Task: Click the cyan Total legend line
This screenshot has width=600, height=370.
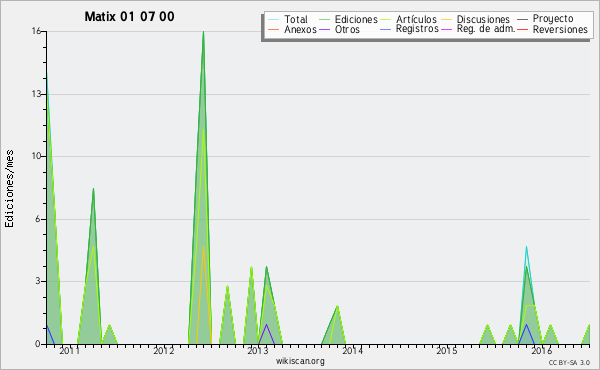Action: pos(273,19)
